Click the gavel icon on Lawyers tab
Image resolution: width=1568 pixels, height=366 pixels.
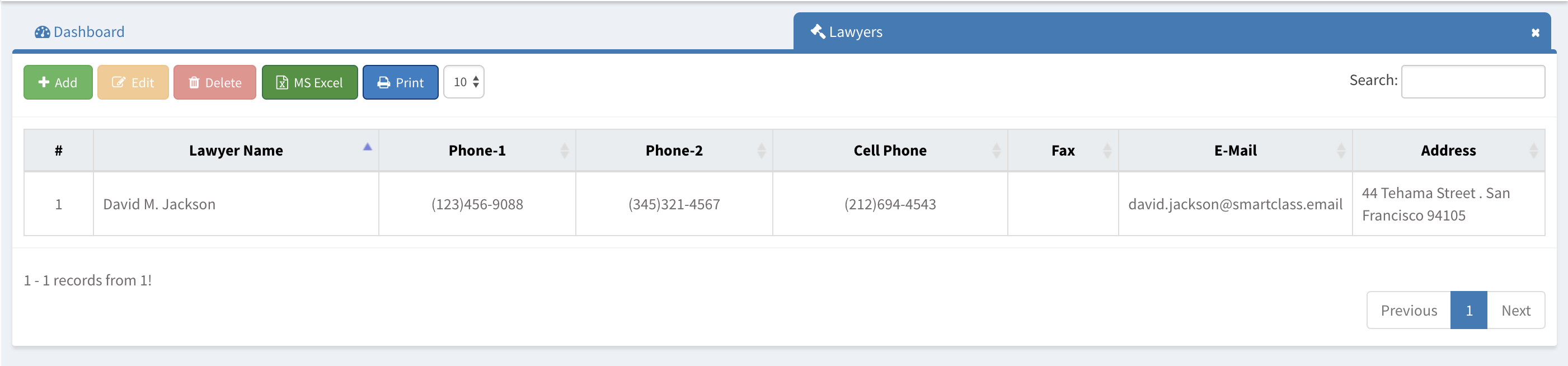818,31
